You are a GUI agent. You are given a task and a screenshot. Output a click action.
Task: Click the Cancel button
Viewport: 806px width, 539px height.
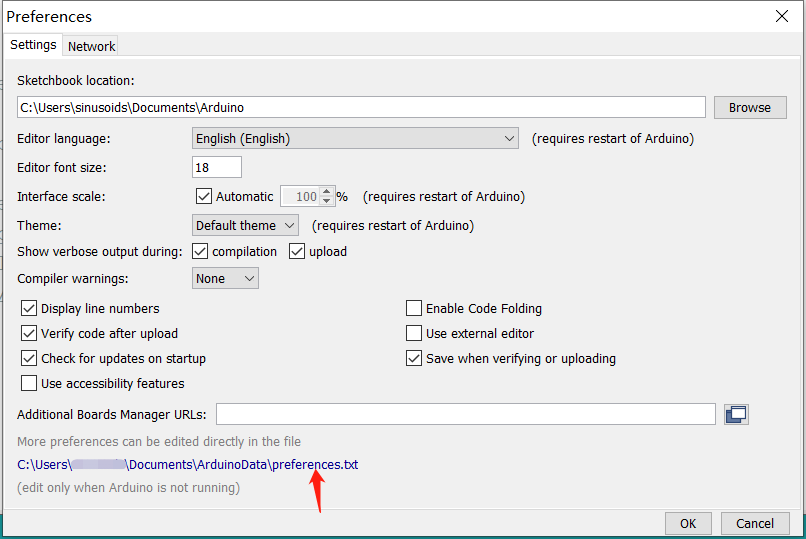click(x=755, y=523)
